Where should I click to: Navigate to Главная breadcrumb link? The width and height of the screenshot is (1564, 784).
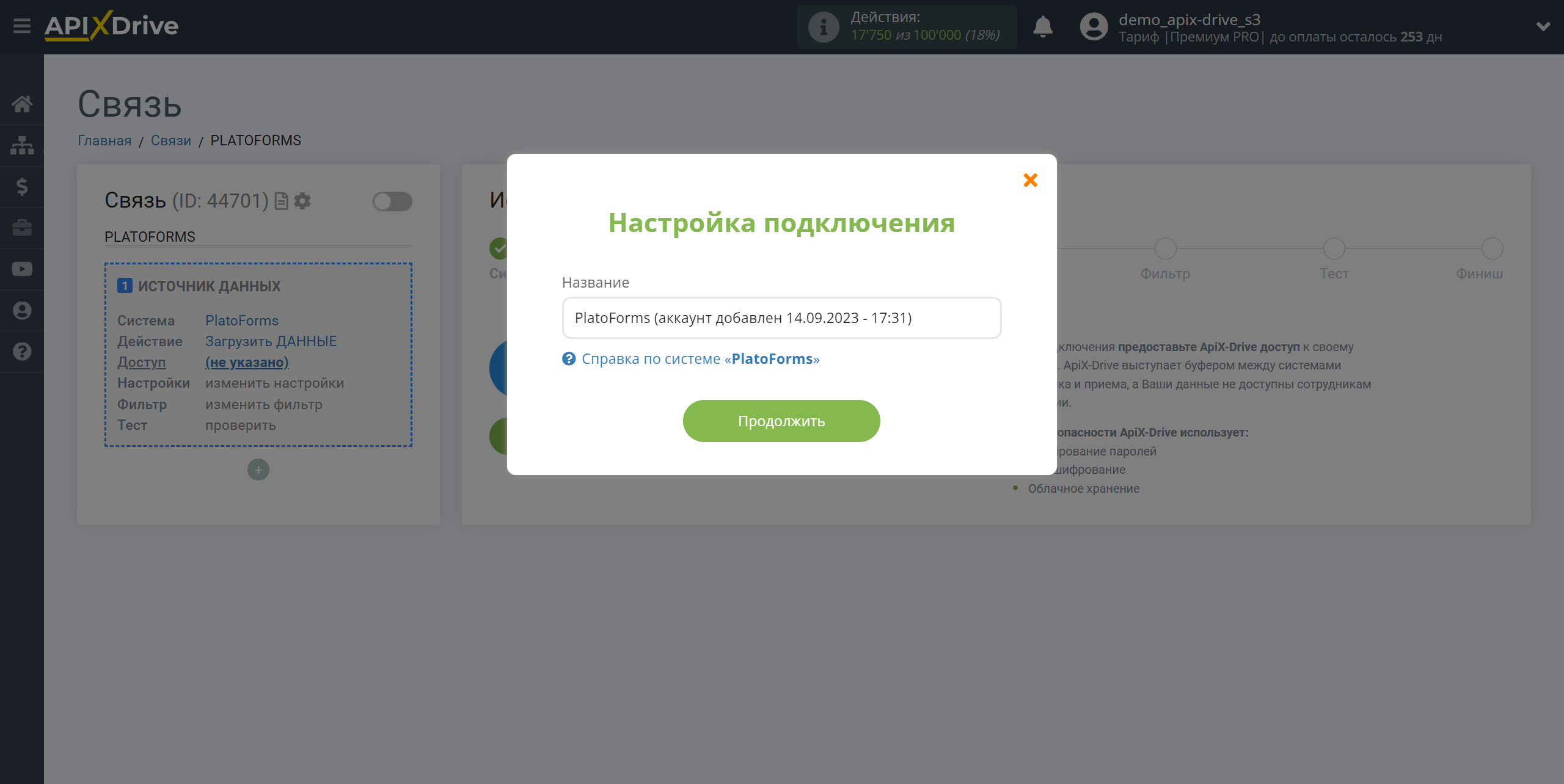click(x=104, y=140)
